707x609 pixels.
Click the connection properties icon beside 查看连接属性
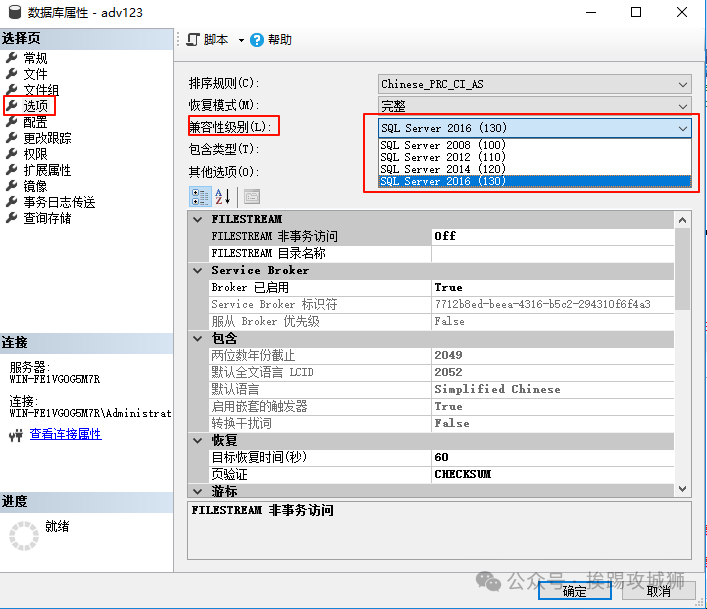[x=16, y=435]
